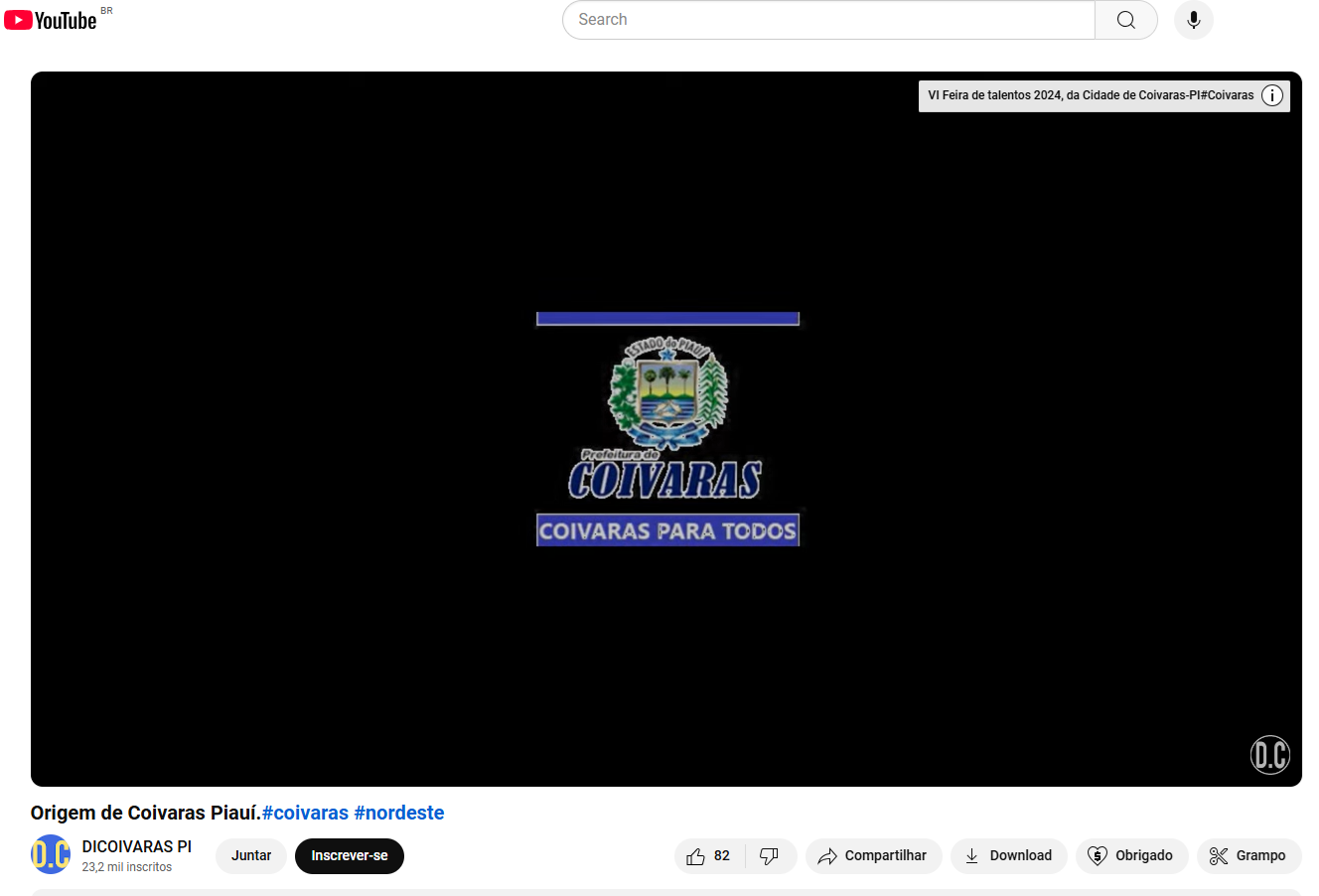Viewport: 1319px width, 896px height.
Task: Click the D.C channel watermark in video
Action: click(1269, 755)
